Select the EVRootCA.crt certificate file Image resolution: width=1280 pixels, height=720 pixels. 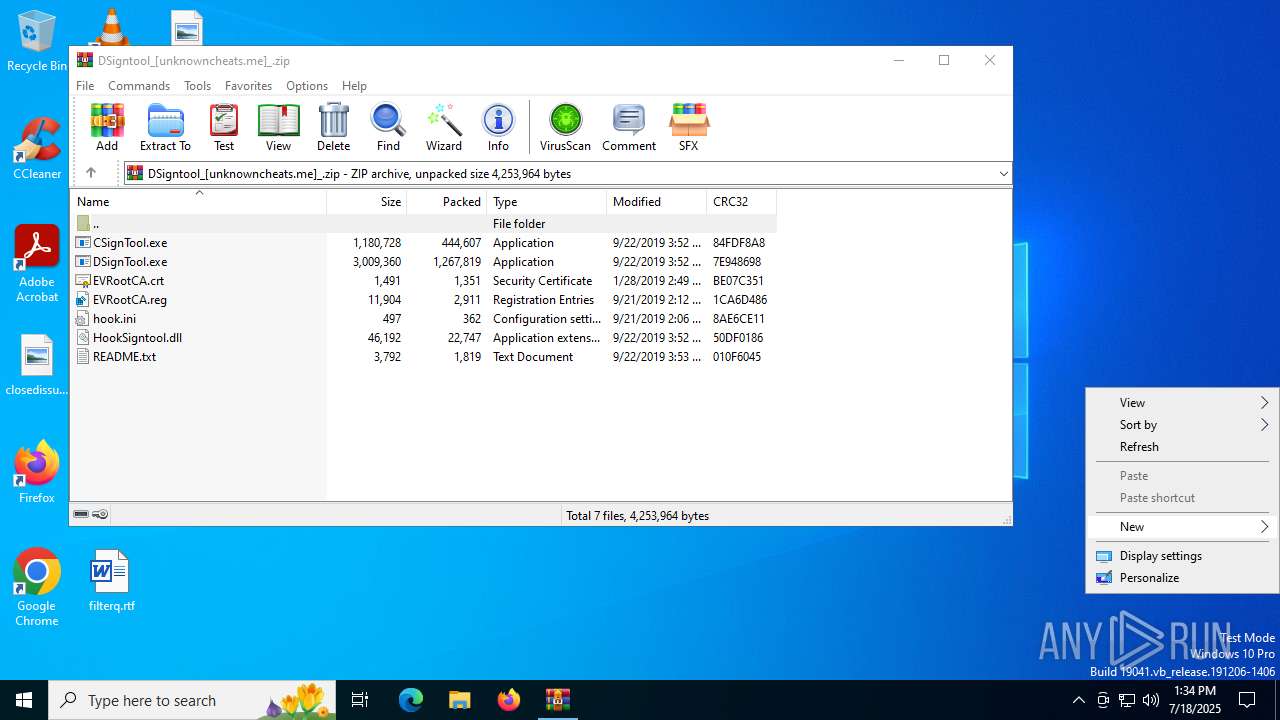pyautogui.click(x=128, y=281)
